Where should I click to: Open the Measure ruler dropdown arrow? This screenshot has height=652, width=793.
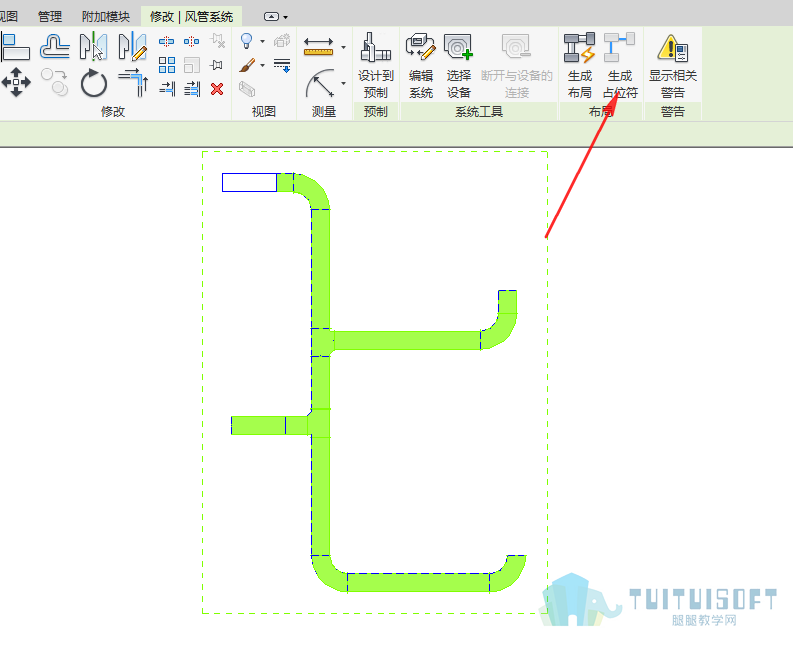(x=343, y=48)
